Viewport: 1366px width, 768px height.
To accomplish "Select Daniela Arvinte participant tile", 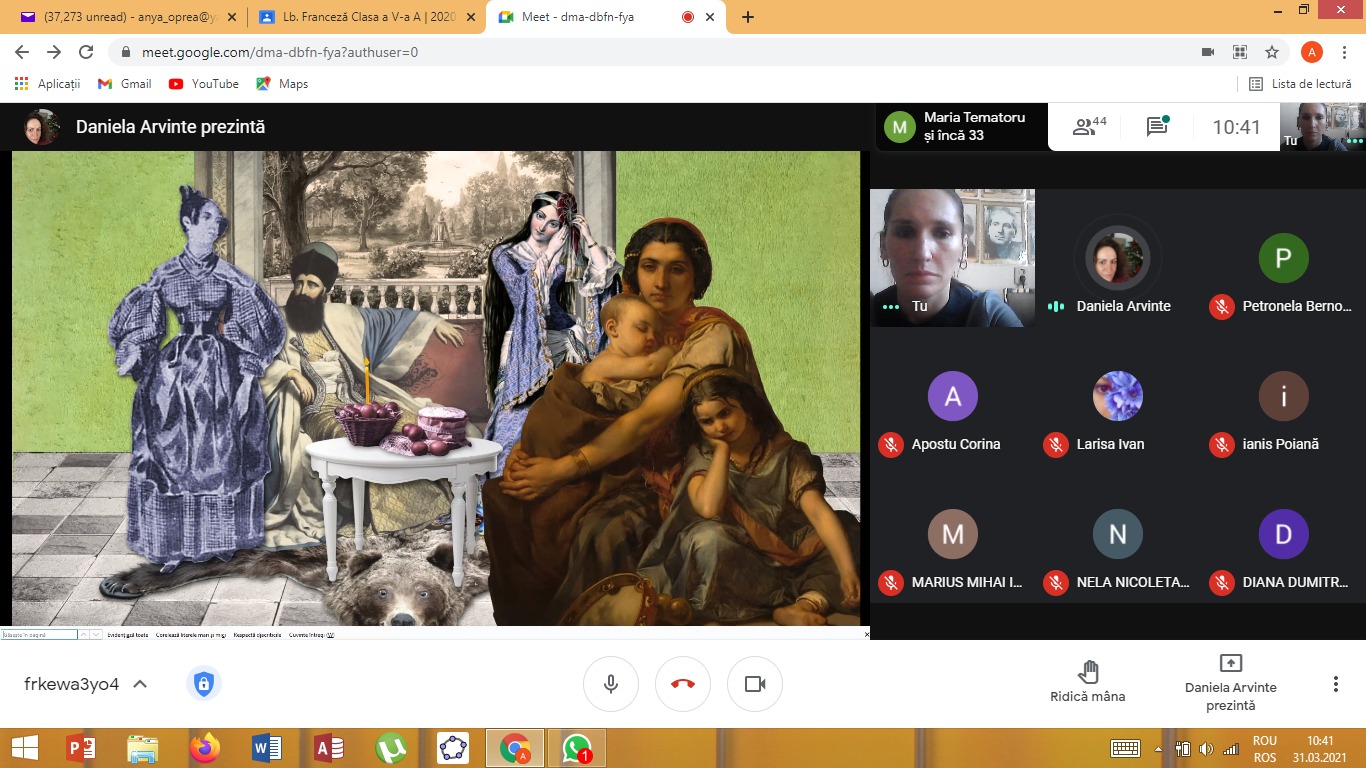I will pyautogui.click(x=1118, y=258).
